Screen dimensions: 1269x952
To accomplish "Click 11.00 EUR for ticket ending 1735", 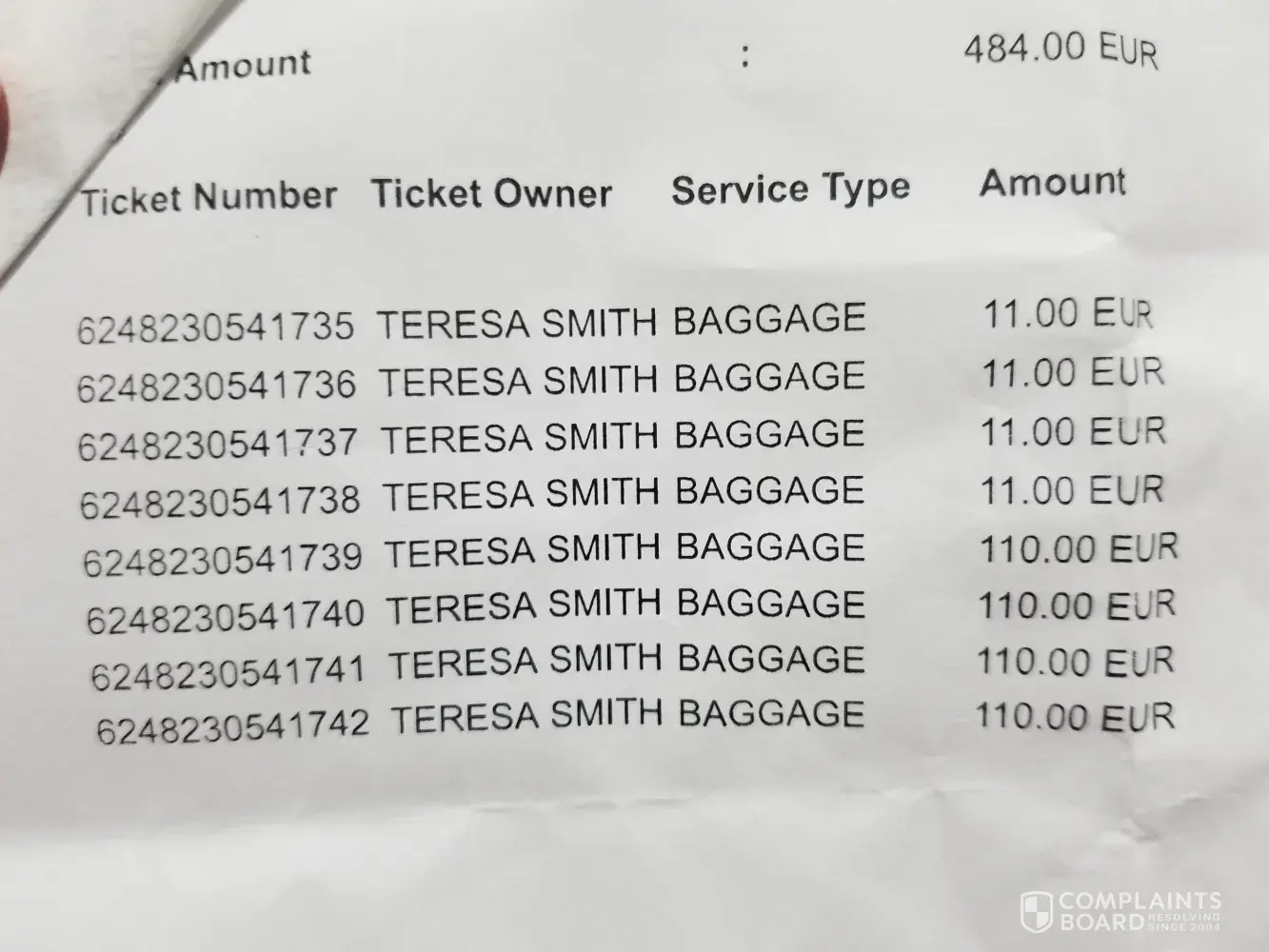I will 1066,314.
